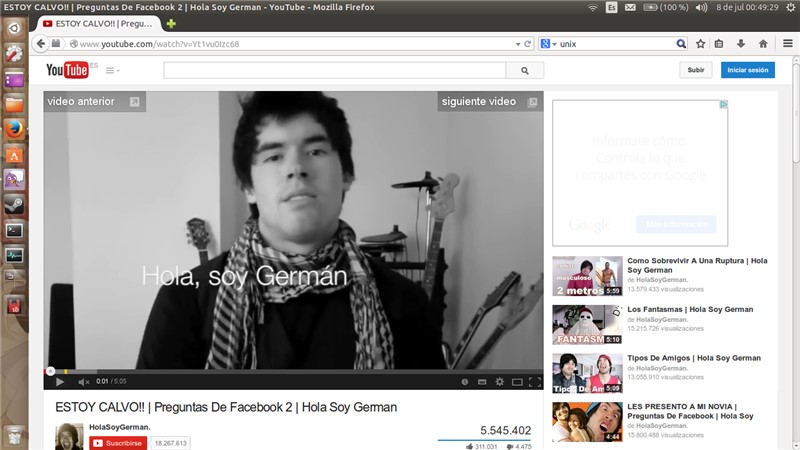Enter fullscreen mode in the player

click(x=535, y=382)
